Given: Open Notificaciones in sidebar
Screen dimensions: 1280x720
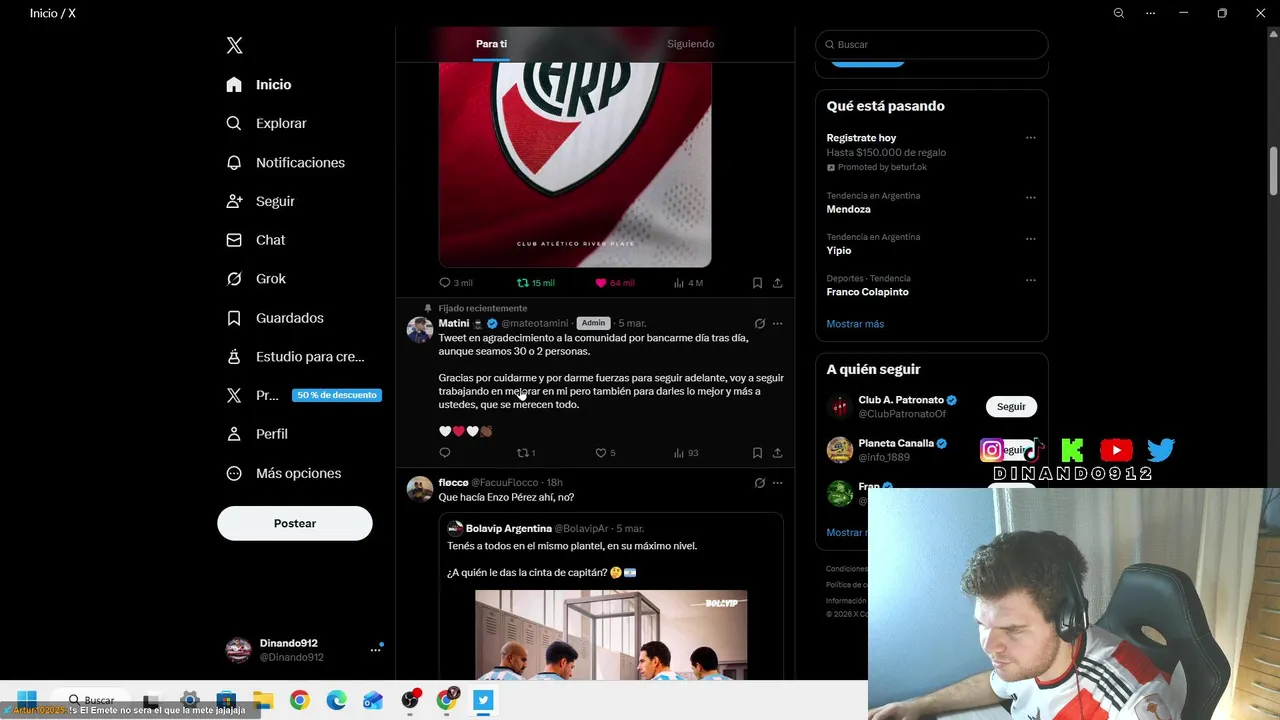Looking at the screenshot, I should point(285,162).
